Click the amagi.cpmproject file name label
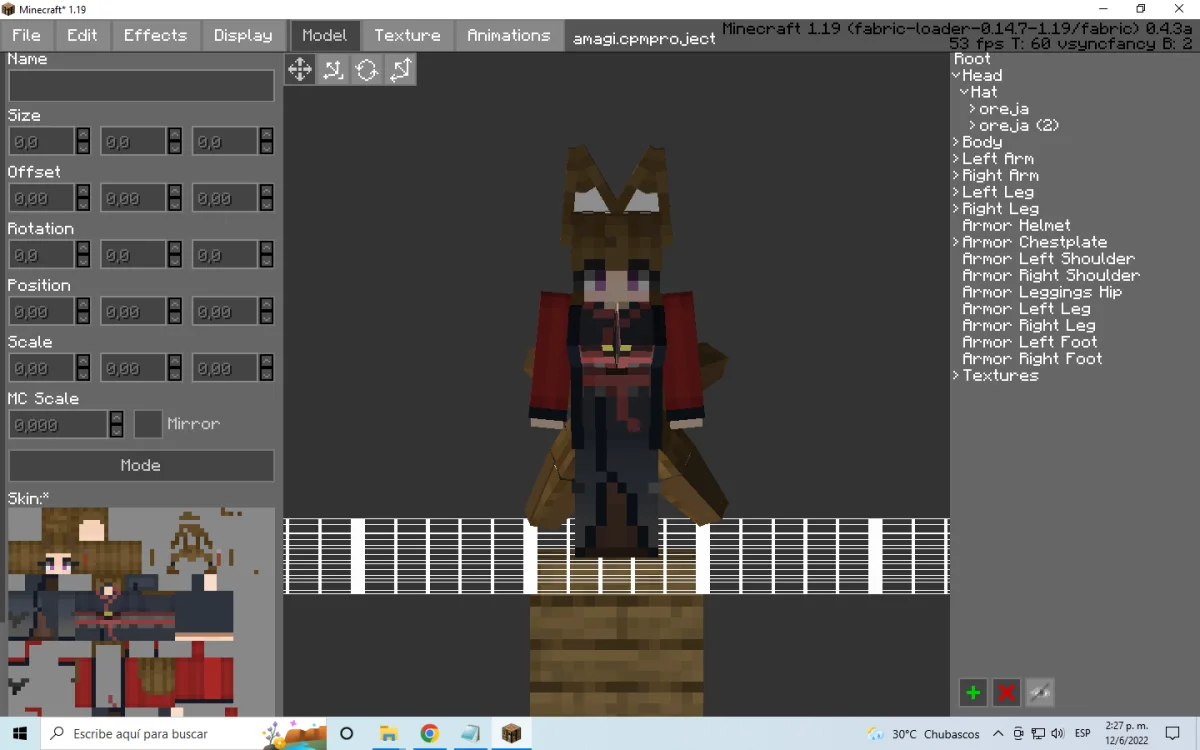This screenshot has width=1200, height=750. [644, 39]
